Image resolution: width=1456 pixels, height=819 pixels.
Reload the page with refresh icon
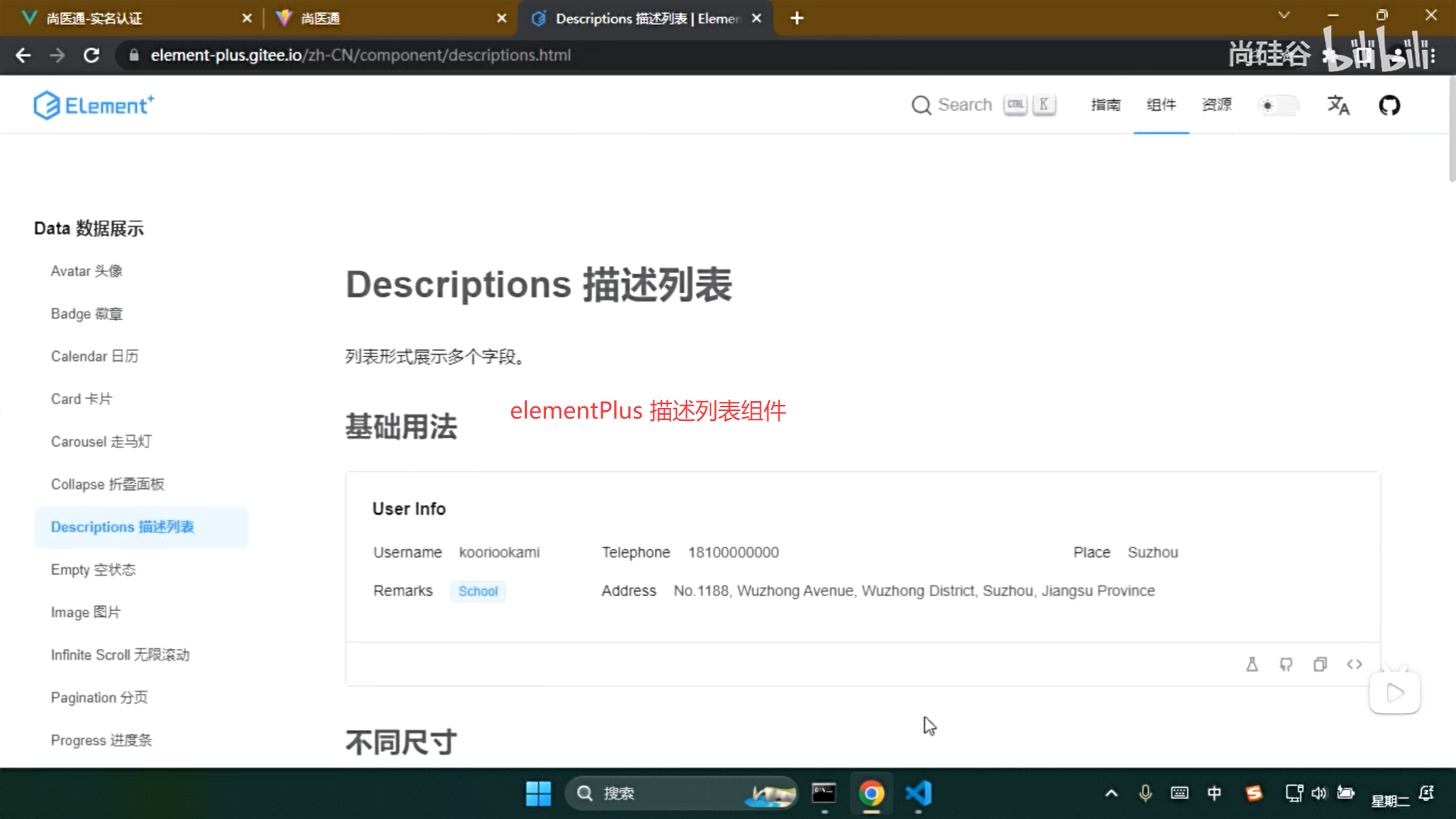click(91, 55)
